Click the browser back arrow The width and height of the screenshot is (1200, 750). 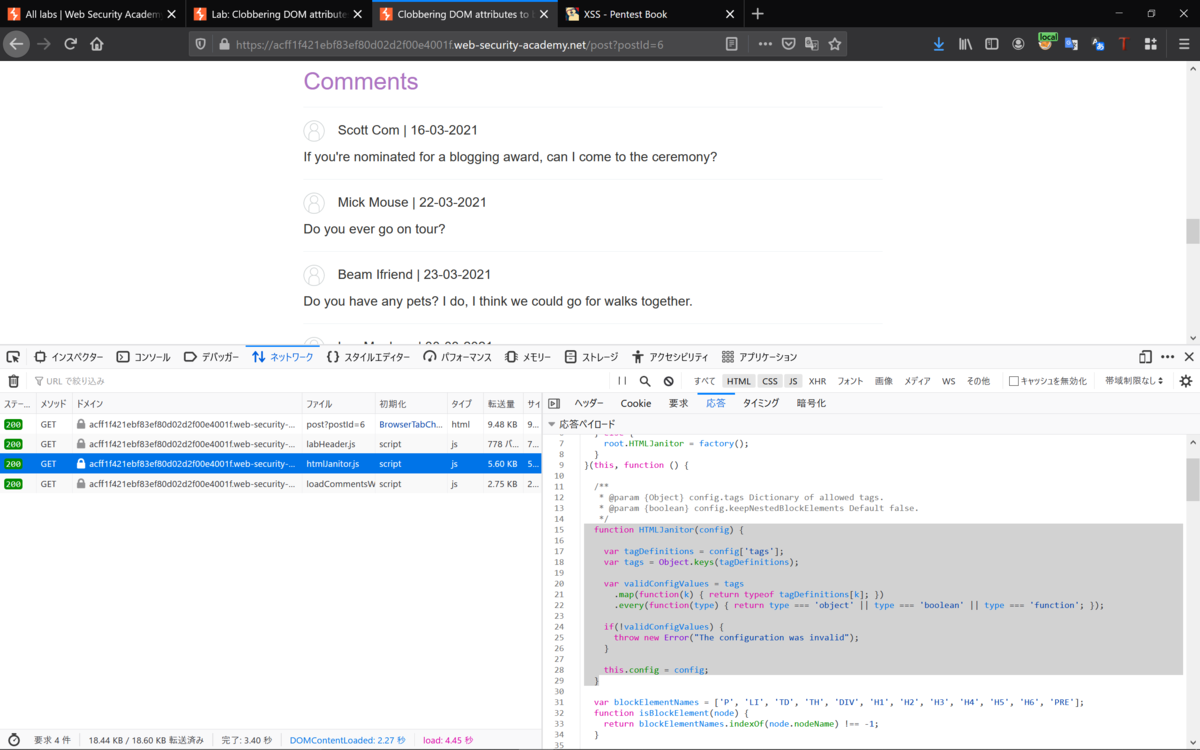tap(16, 44)
